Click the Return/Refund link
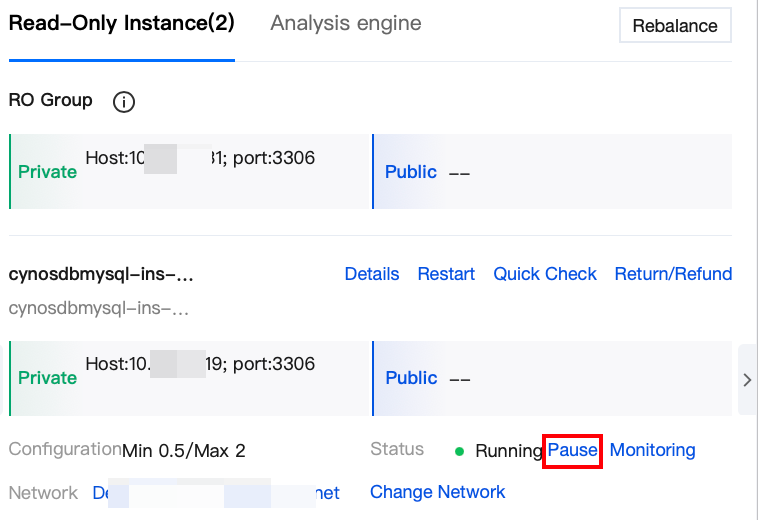This screenshot has height=520, width=758. (673, 274)
